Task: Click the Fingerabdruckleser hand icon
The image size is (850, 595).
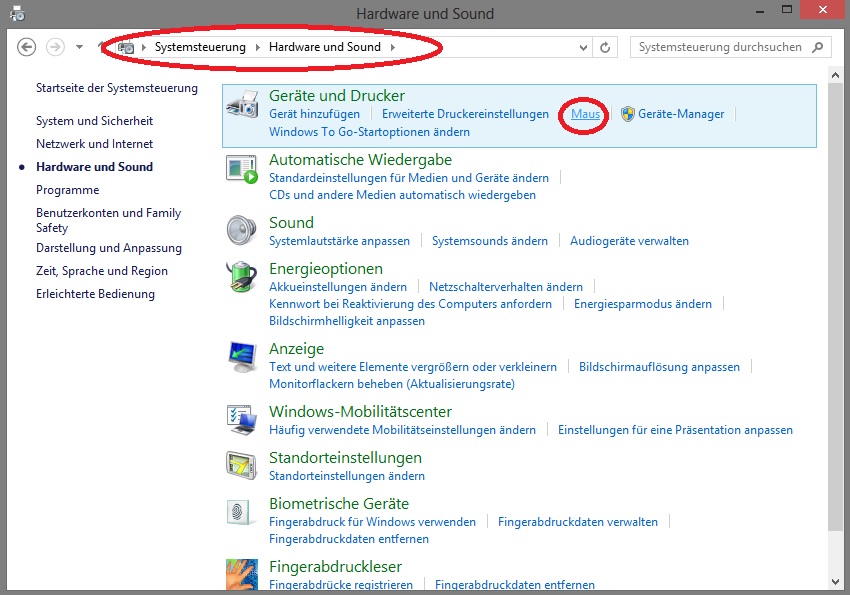Action: pos(242,574)
